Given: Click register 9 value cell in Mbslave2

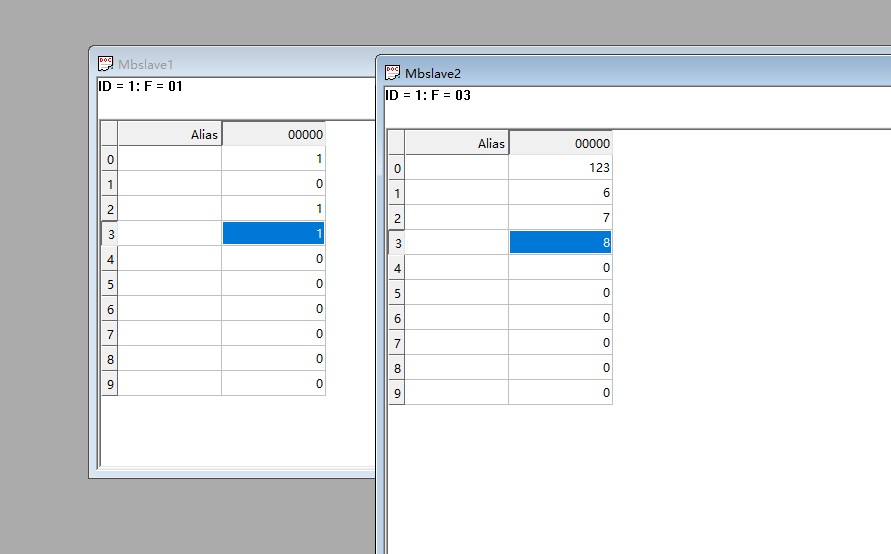Looking at the screenshot, I should coord(560,393).
